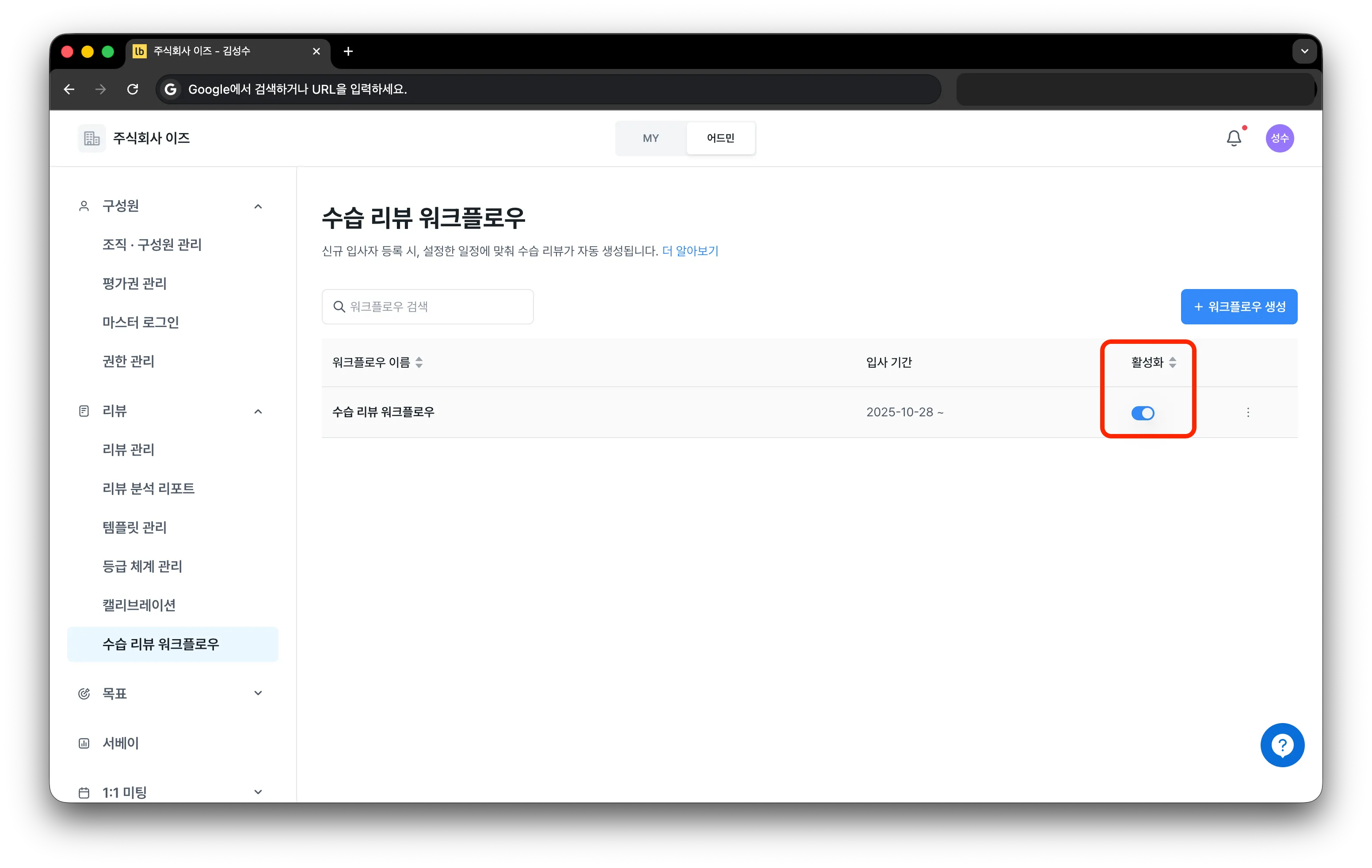Follow the 더 알아보기 link
Screen dimensions: 1372x868
(x=690, y=251)
